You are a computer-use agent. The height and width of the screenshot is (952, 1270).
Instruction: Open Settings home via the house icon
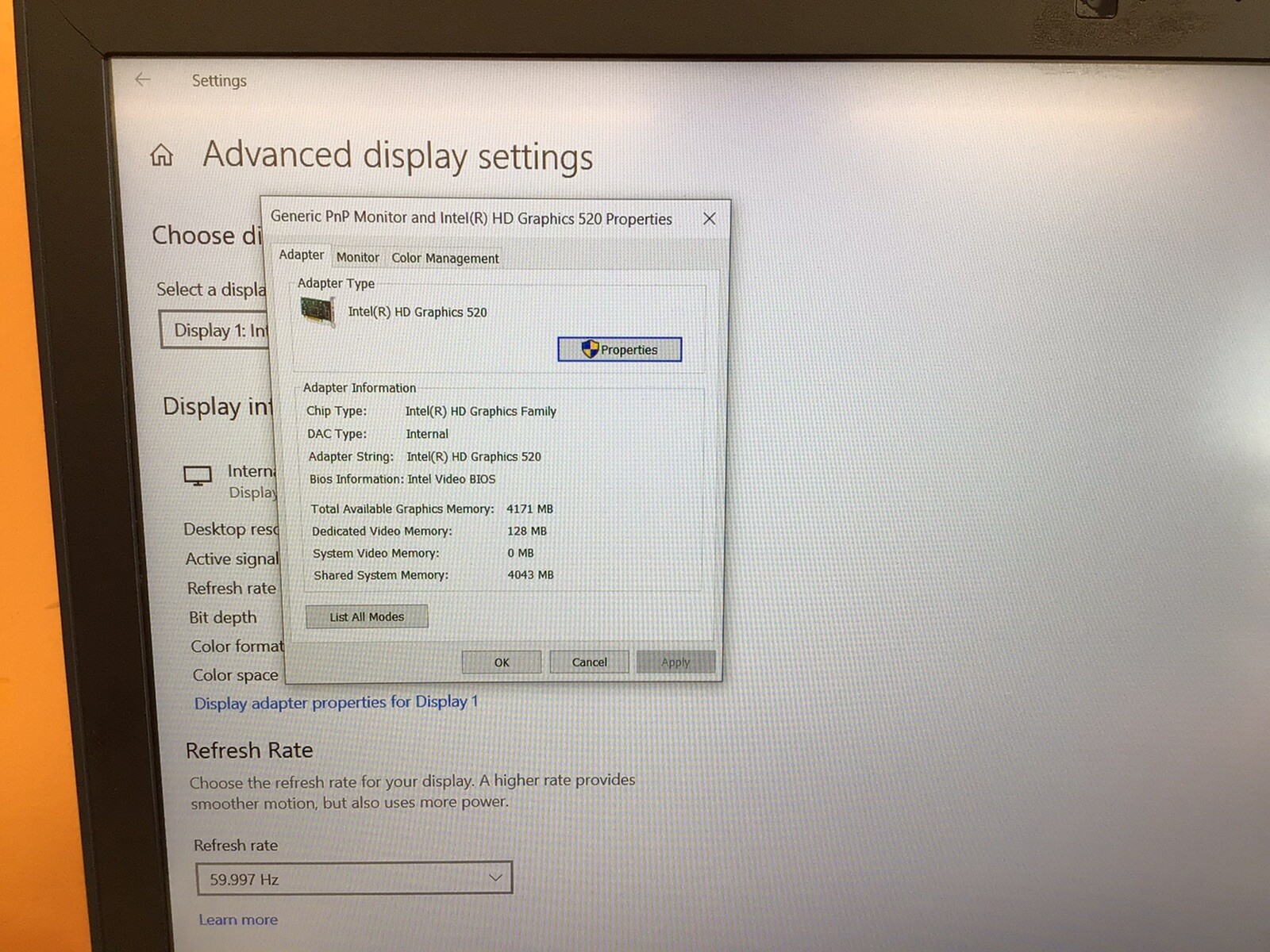(x=162, y=155)
